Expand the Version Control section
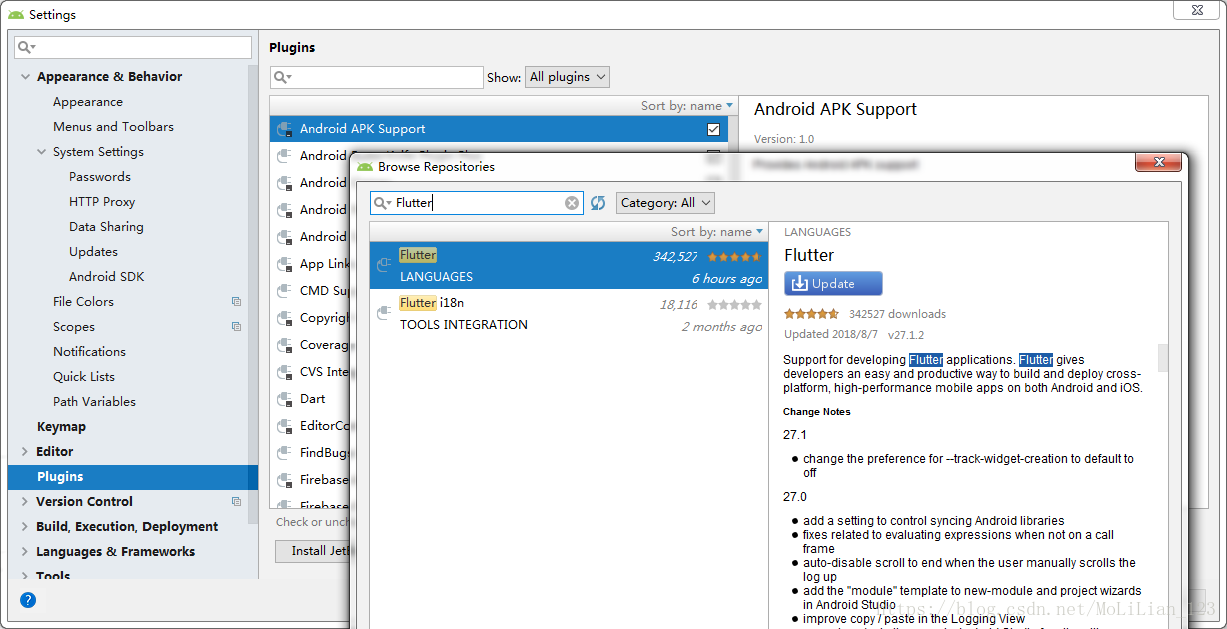The width and height of the screenshot is (1227, 629). click(25, 502)
